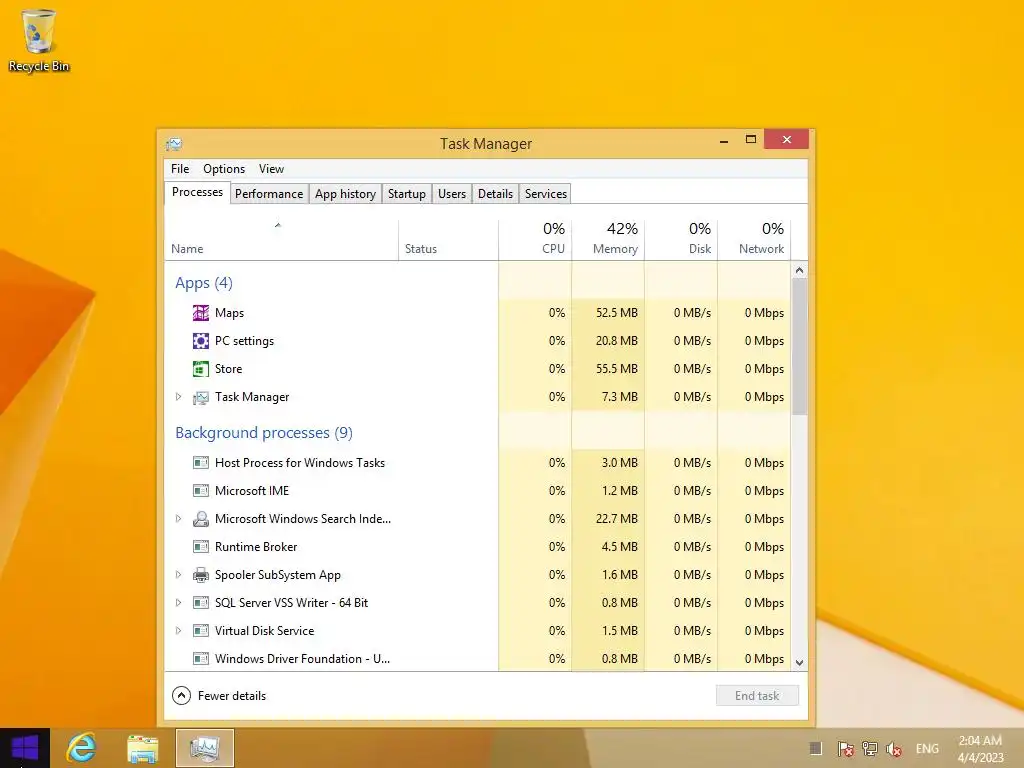Click the touch keyboard tray icon
The width and height of the screenshot is (1024, 768).
pos(815,748)
